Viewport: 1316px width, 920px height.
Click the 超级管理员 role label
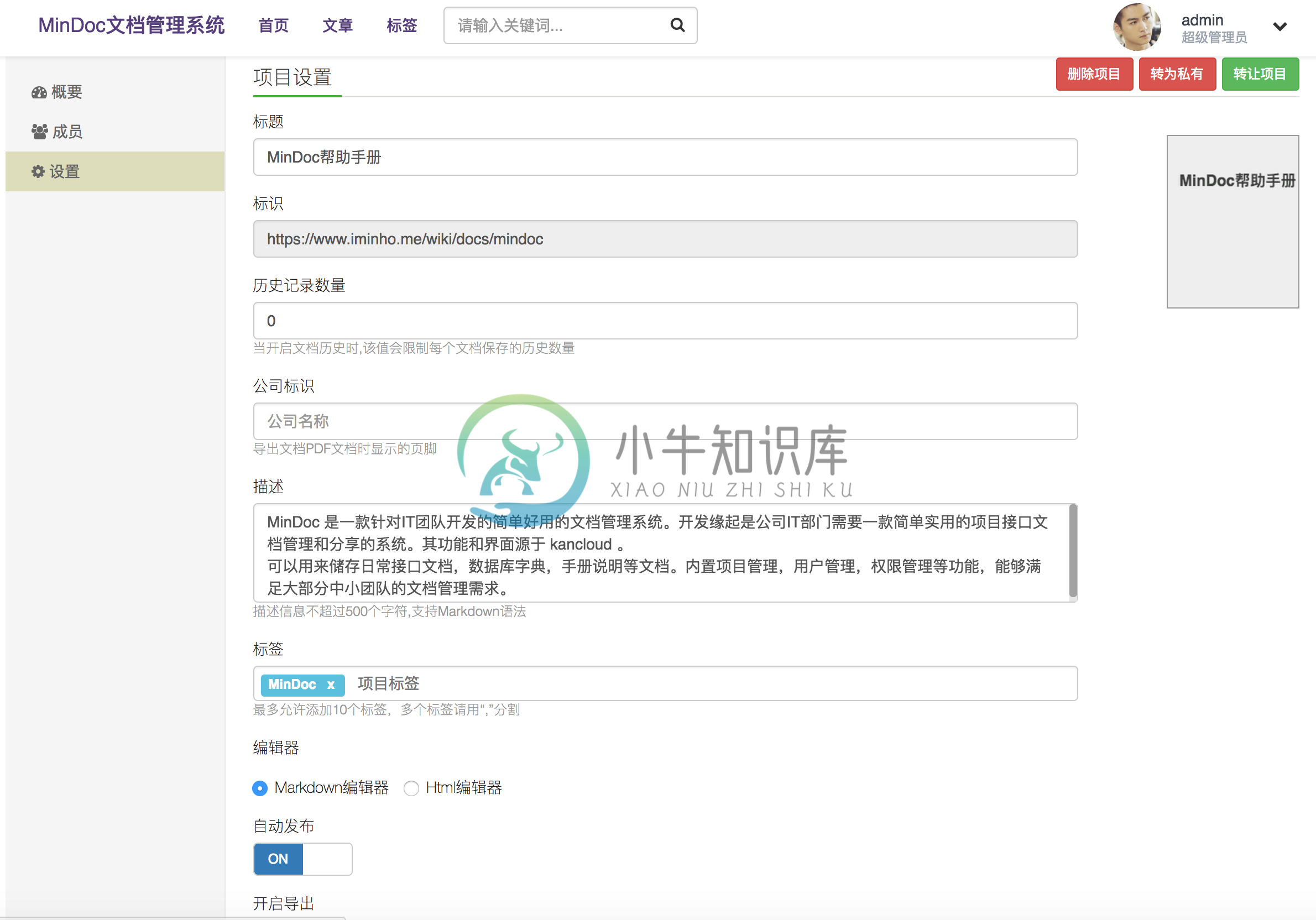(1214, 38)
